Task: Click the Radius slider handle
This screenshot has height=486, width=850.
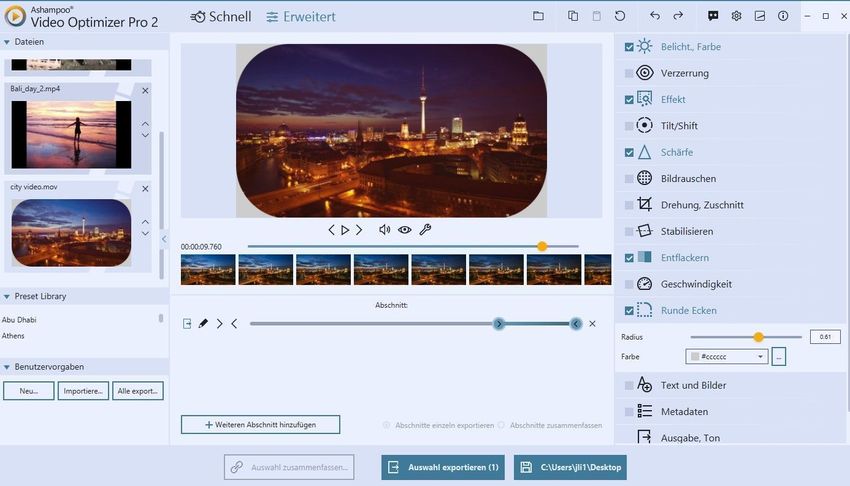Action: point(758,337)
